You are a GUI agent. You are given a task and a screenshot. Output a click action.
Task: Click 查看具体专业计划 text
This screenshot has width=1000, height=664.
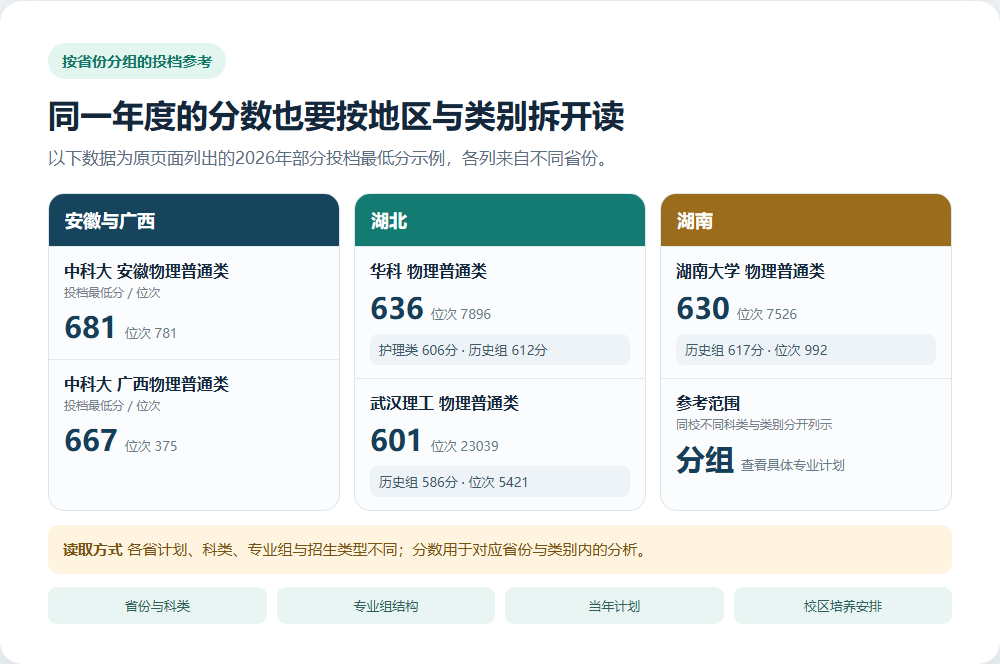(x=793, y=465)
